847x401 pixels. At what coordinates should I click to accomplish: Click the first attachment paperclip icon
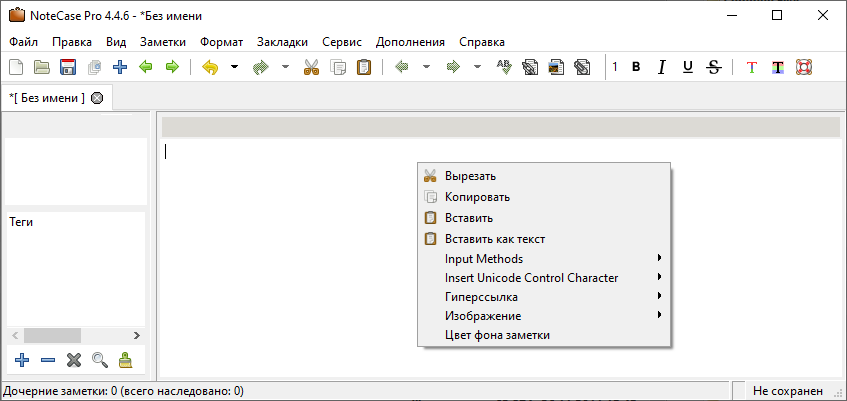click(530, 68)
